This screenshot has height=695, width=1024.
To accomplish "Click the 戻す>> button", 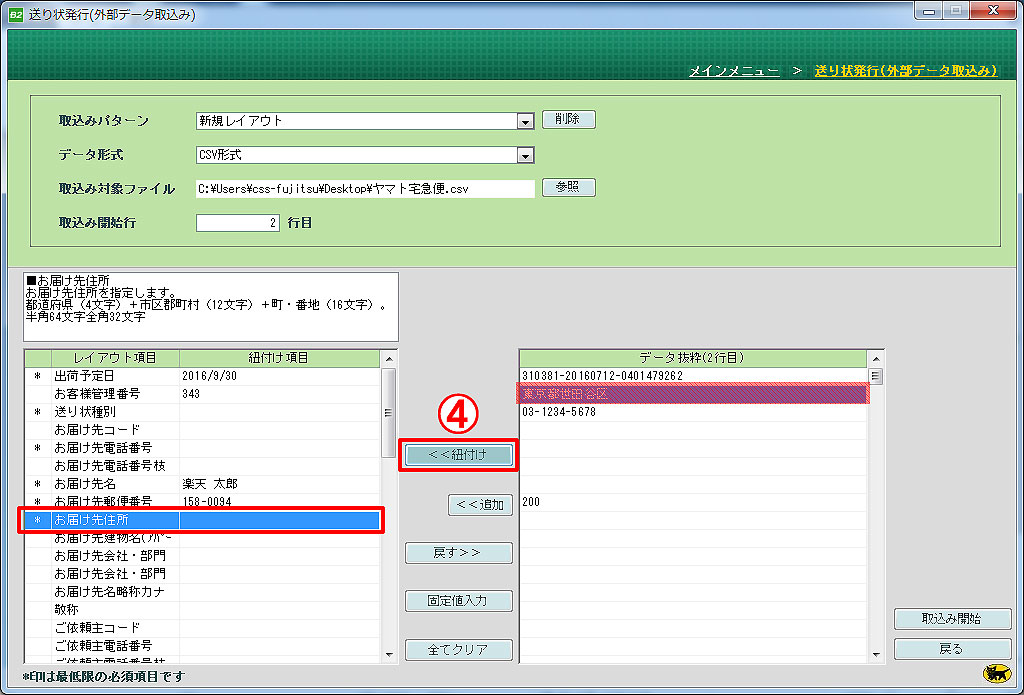I will [458, 553].
